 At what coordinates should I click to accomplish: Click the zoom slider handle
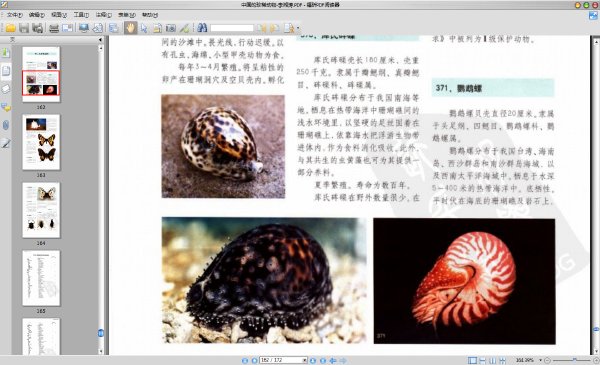pyautogui.click(x=574, y=360)
